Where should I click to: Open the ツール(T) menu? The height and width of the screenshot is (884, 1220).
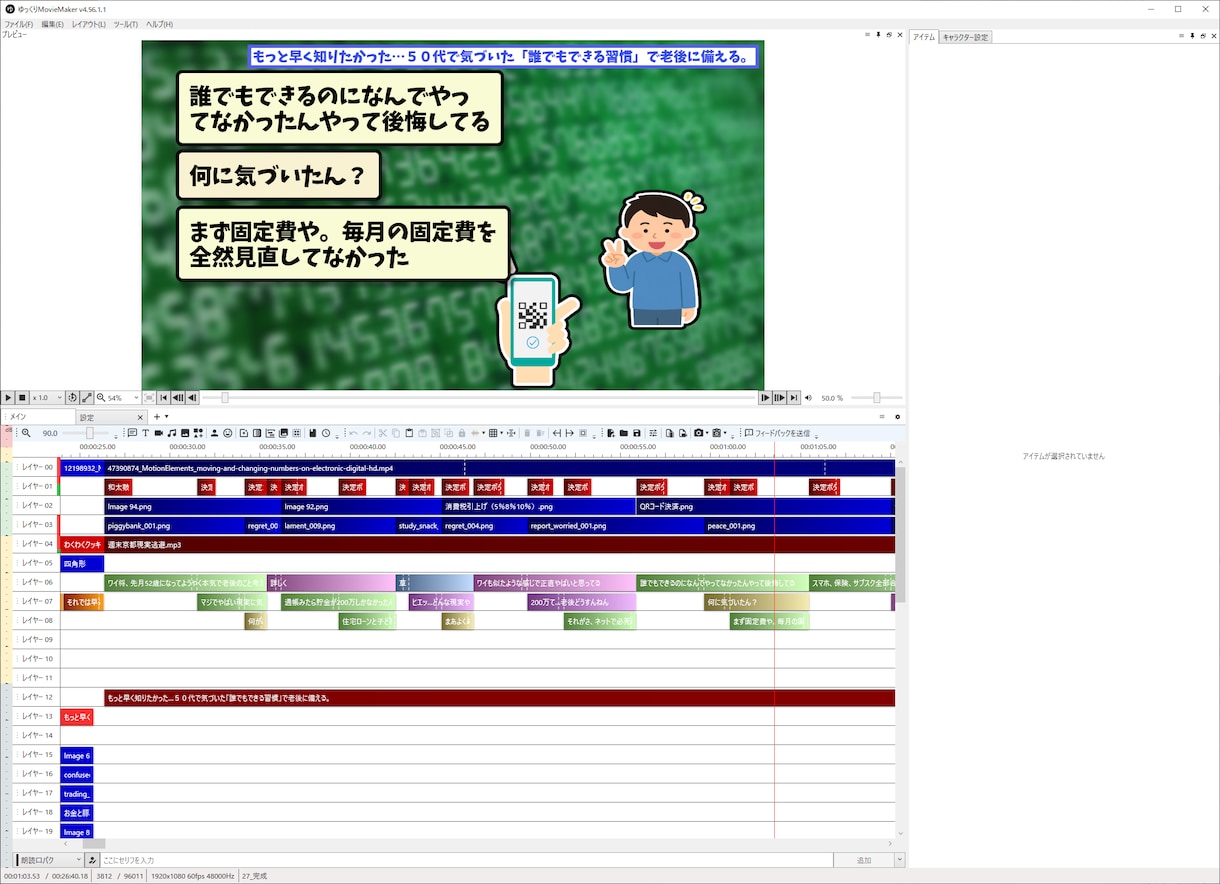[x=126, y=24]
